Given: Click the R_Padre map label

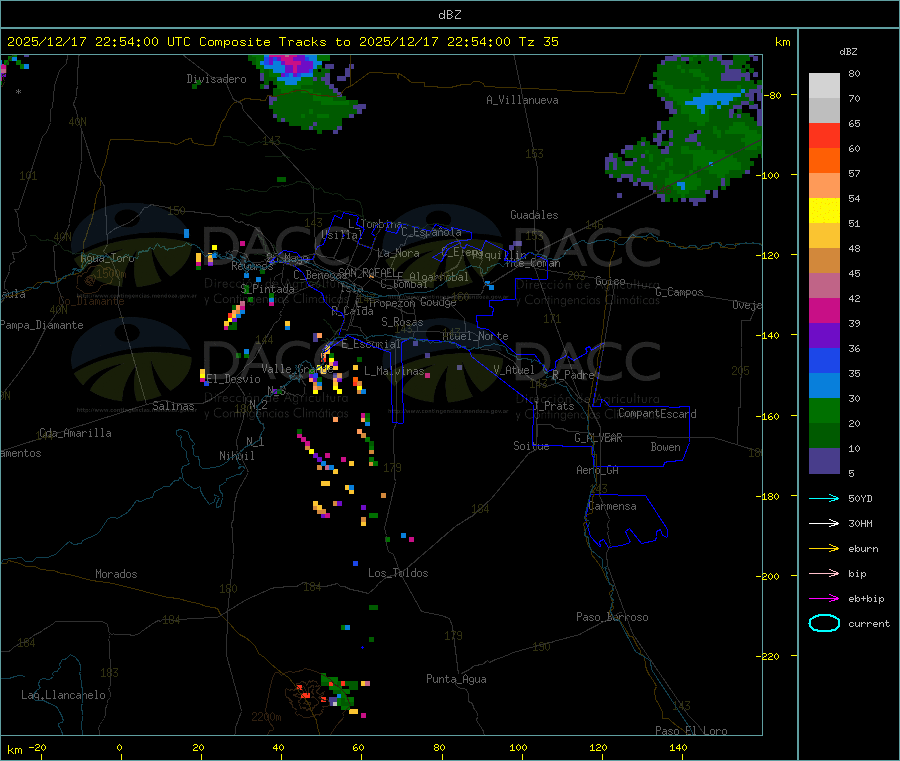Looking at the screenshot, I should 573,375.
